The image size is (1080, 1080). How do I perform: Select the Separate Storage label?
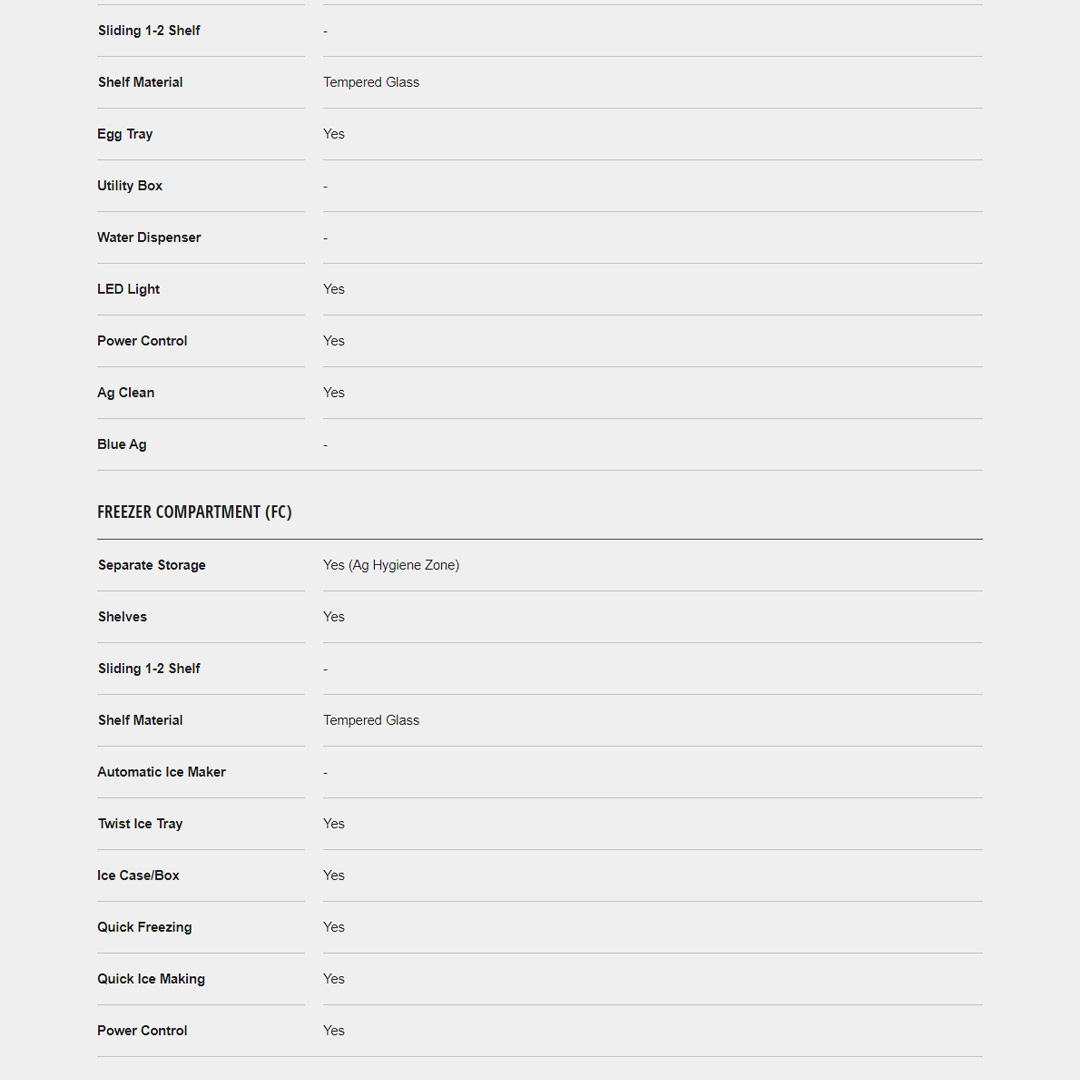152,565
